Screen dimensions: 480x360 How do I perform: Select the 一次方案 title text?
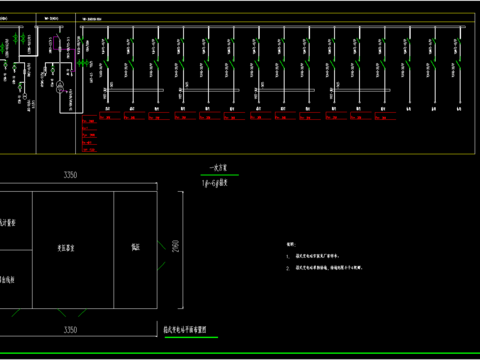[218, 168]
